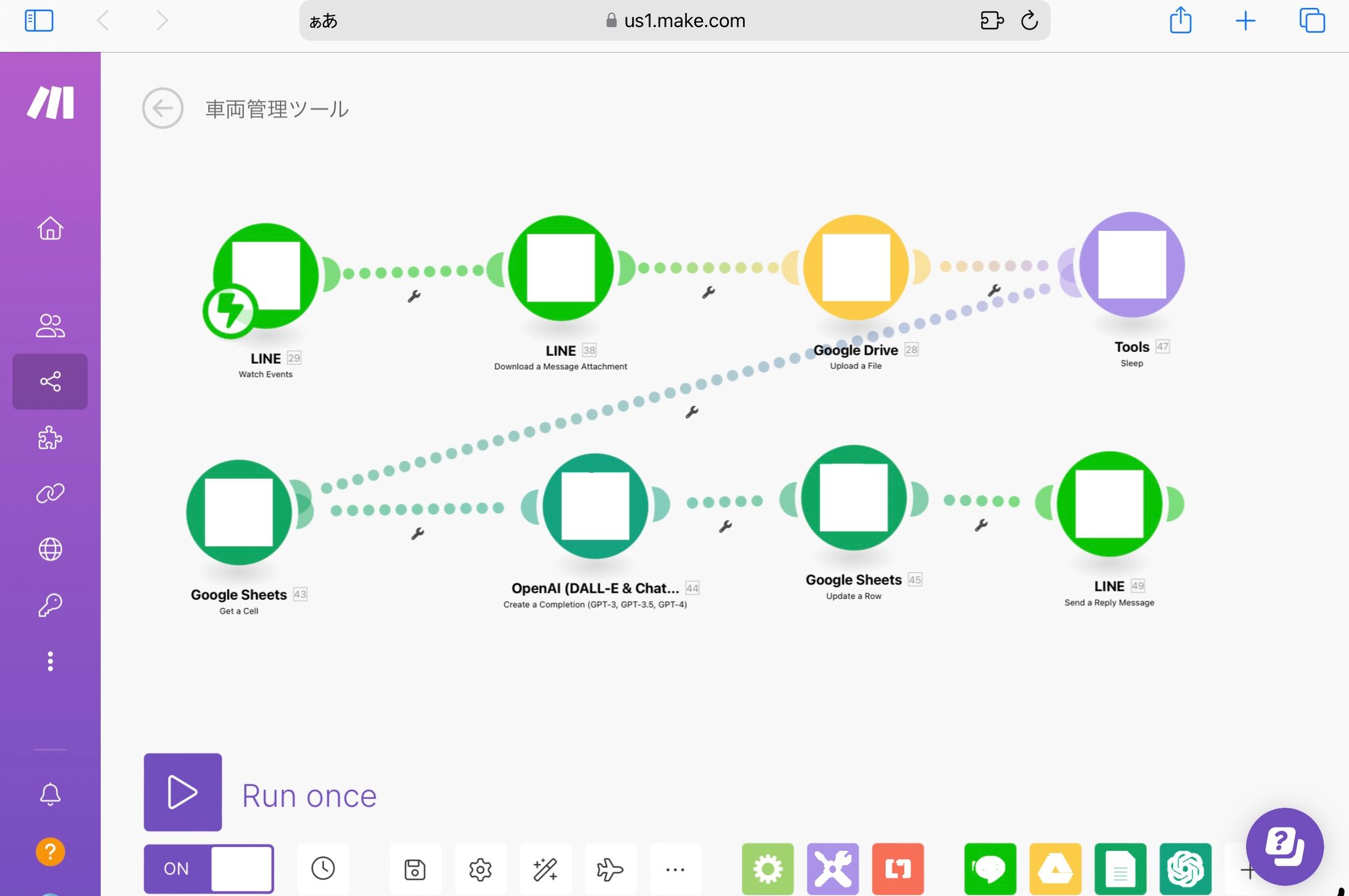Open the Team people icon in sidebar
1349x896 pixels.
pos(50,325)
